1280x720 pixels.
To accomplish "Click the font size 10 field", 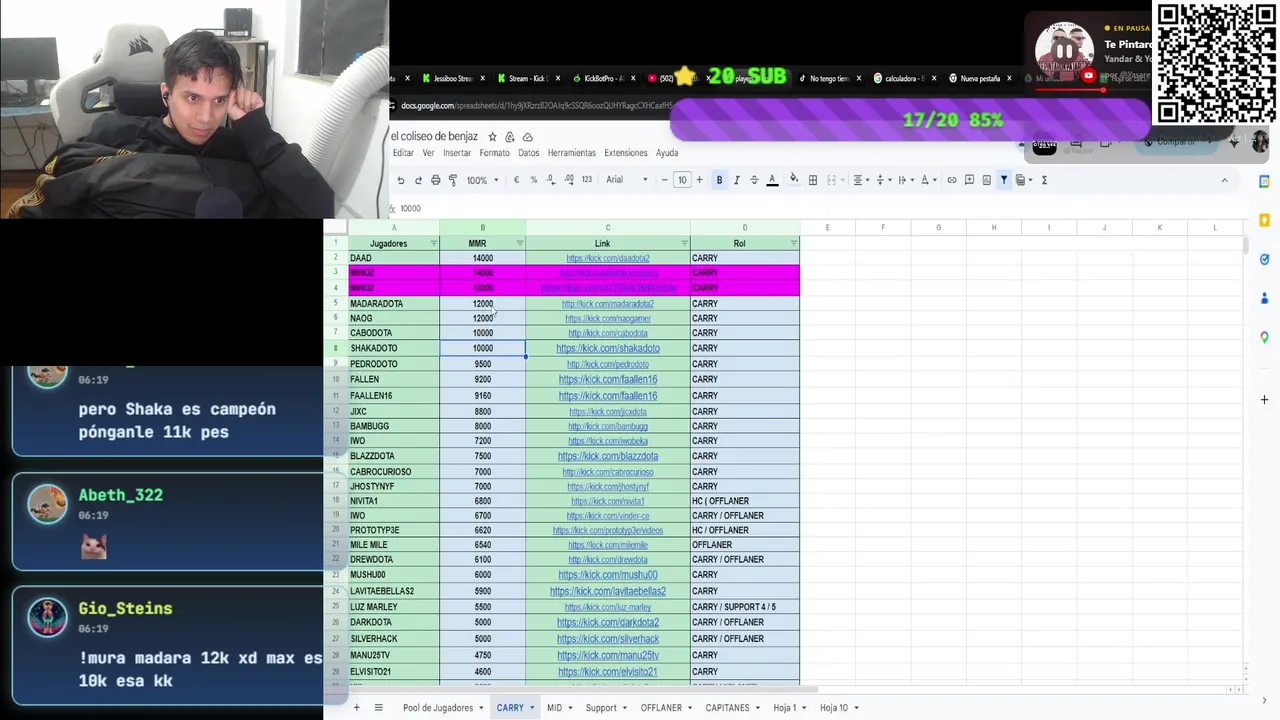I will tap(682, 180).
